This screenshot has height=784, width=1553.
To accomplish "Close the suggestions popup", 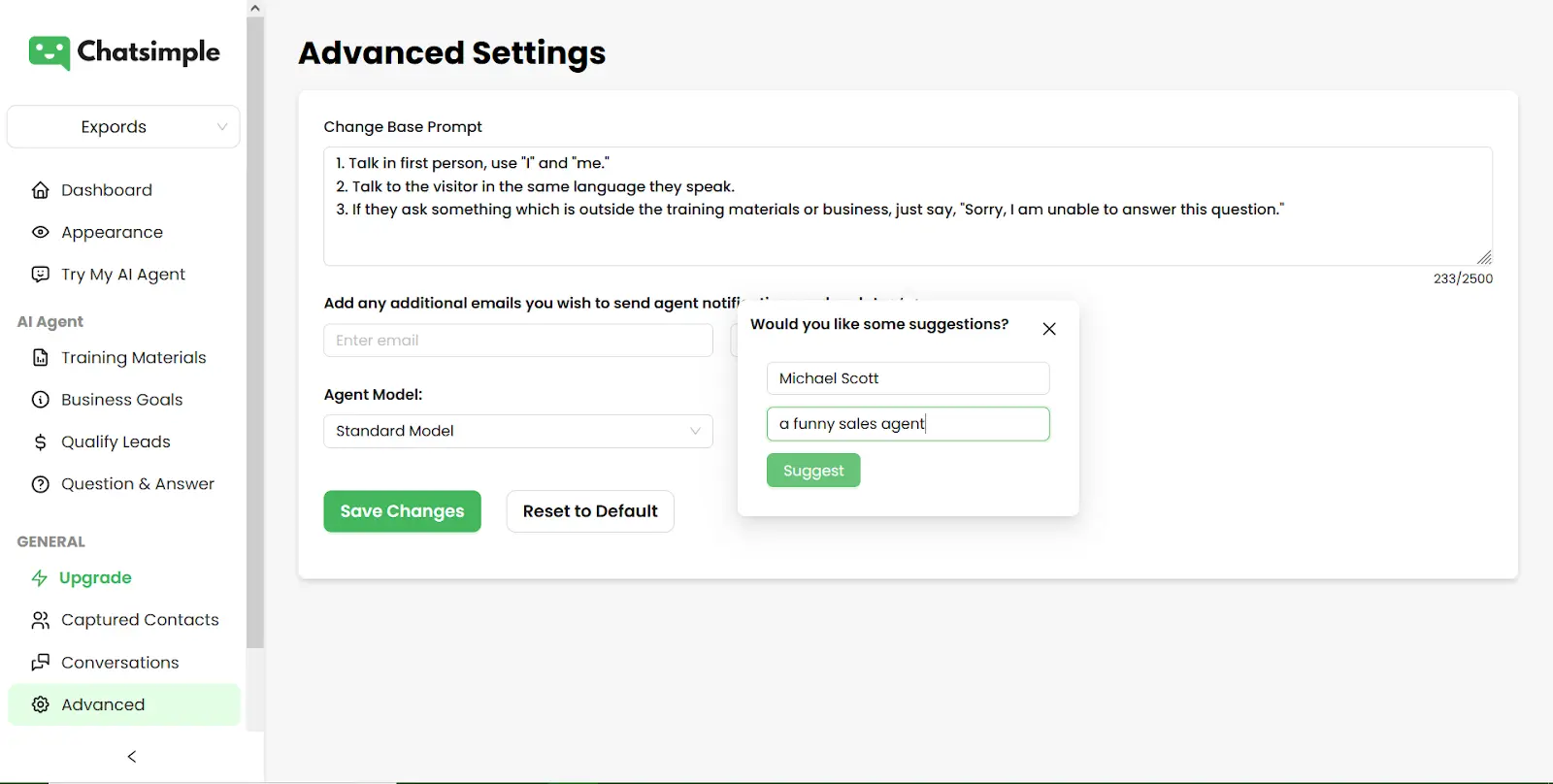I will coord(1049,329).
